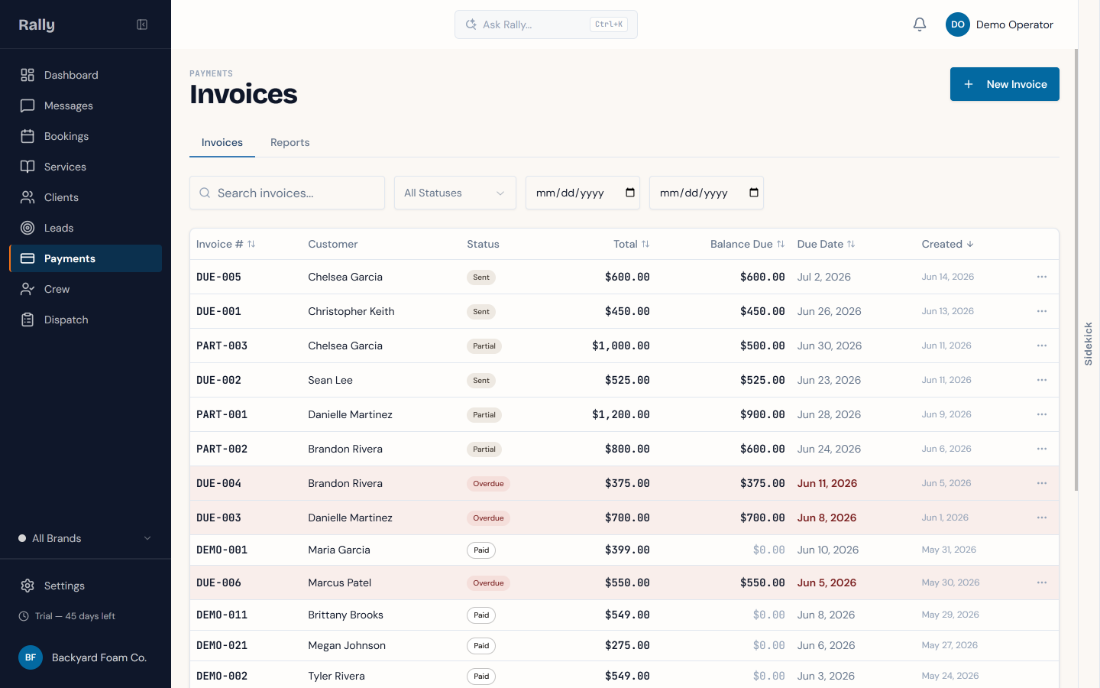Screen dimensions: 1100x688
Task: Click invoice number DEMO-001
Action: tap(222, 550)
